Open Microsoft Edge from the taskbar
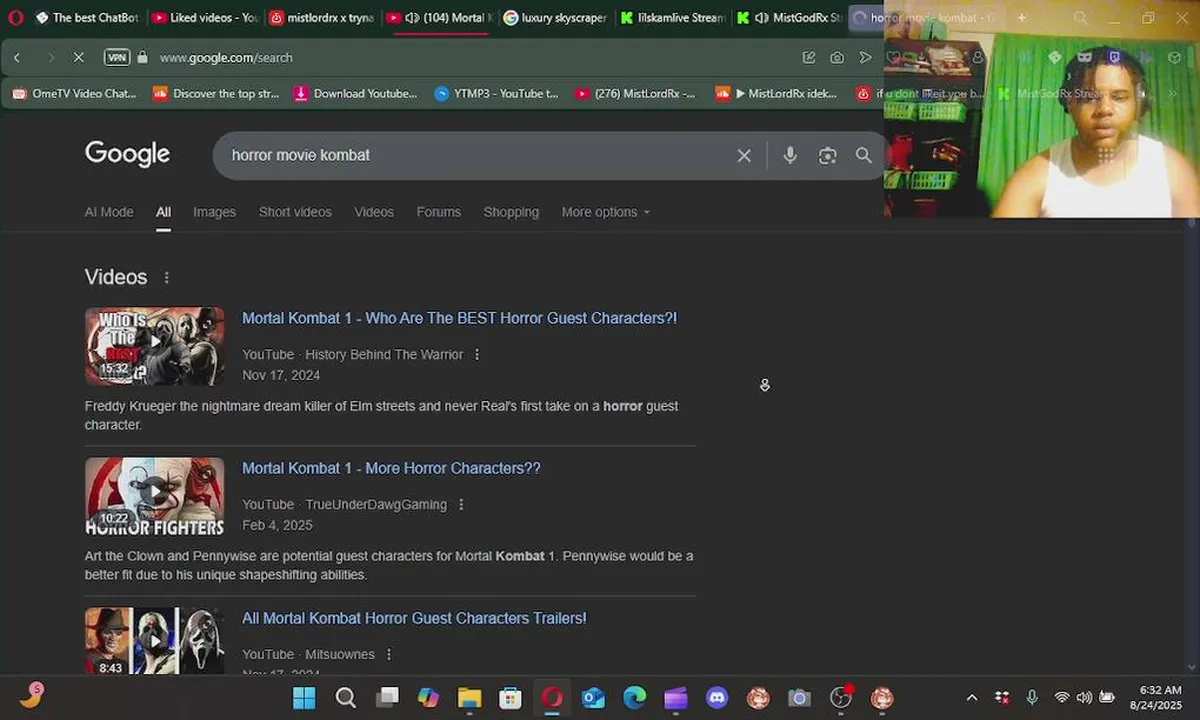1200x720 pixels. tap(634, 698)
